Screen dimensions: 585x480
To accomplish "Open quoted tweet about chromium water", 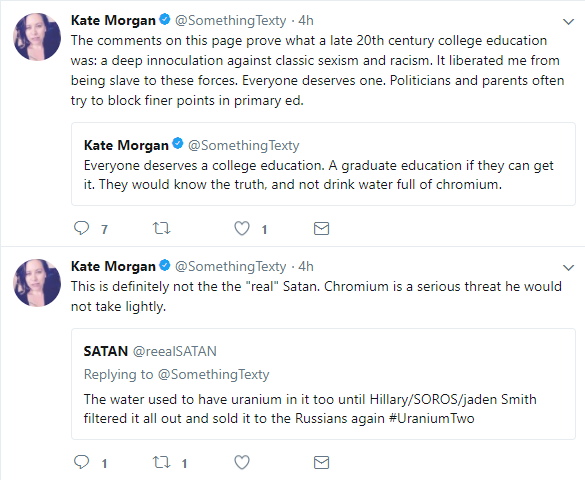I will tap(323, 164).
